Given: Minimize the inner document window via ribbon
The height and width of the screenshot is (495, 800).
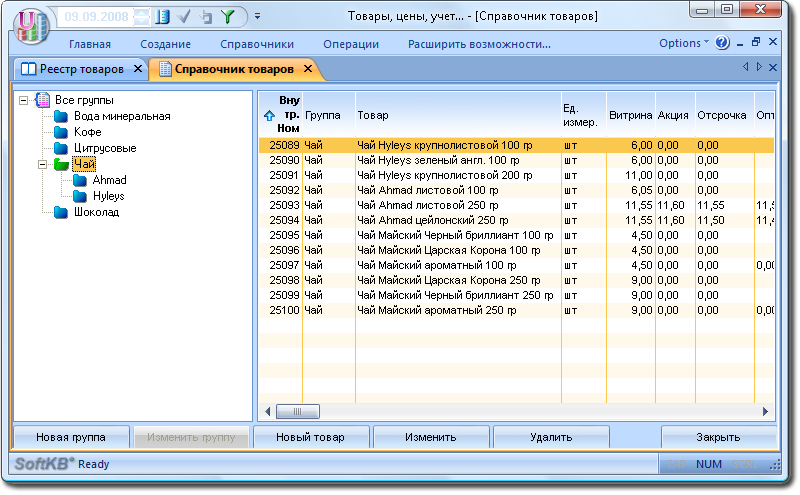Looking at the screenshot, I should point(740,44).
